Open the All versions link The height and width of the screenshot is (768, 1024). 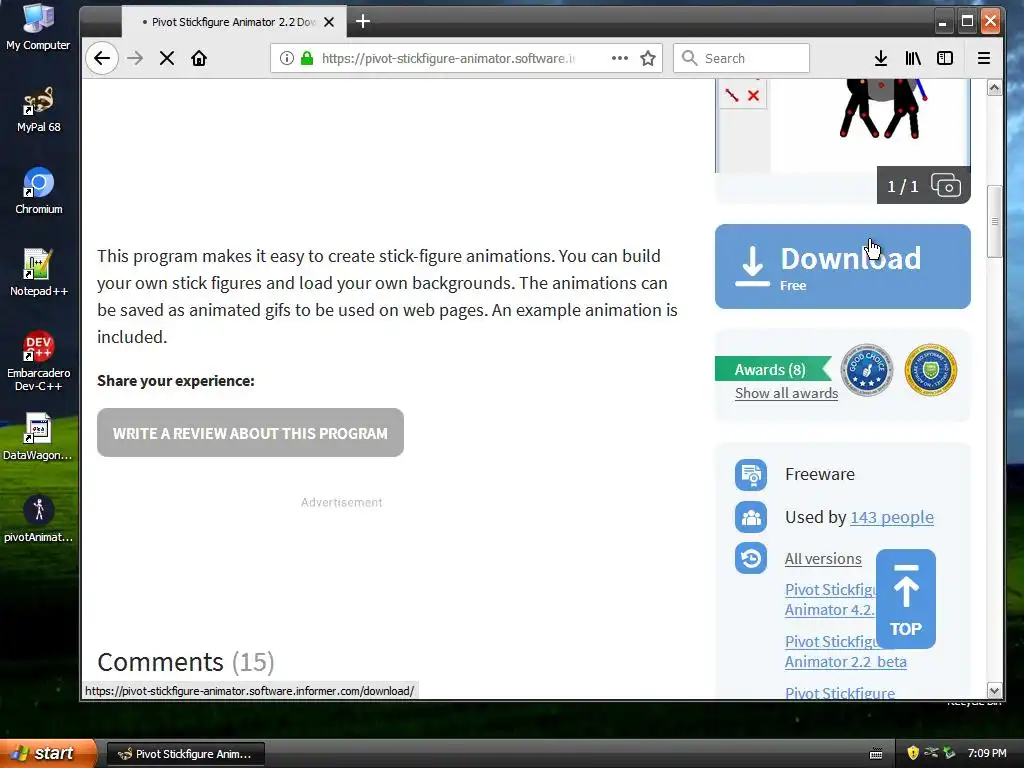(823, 559)
